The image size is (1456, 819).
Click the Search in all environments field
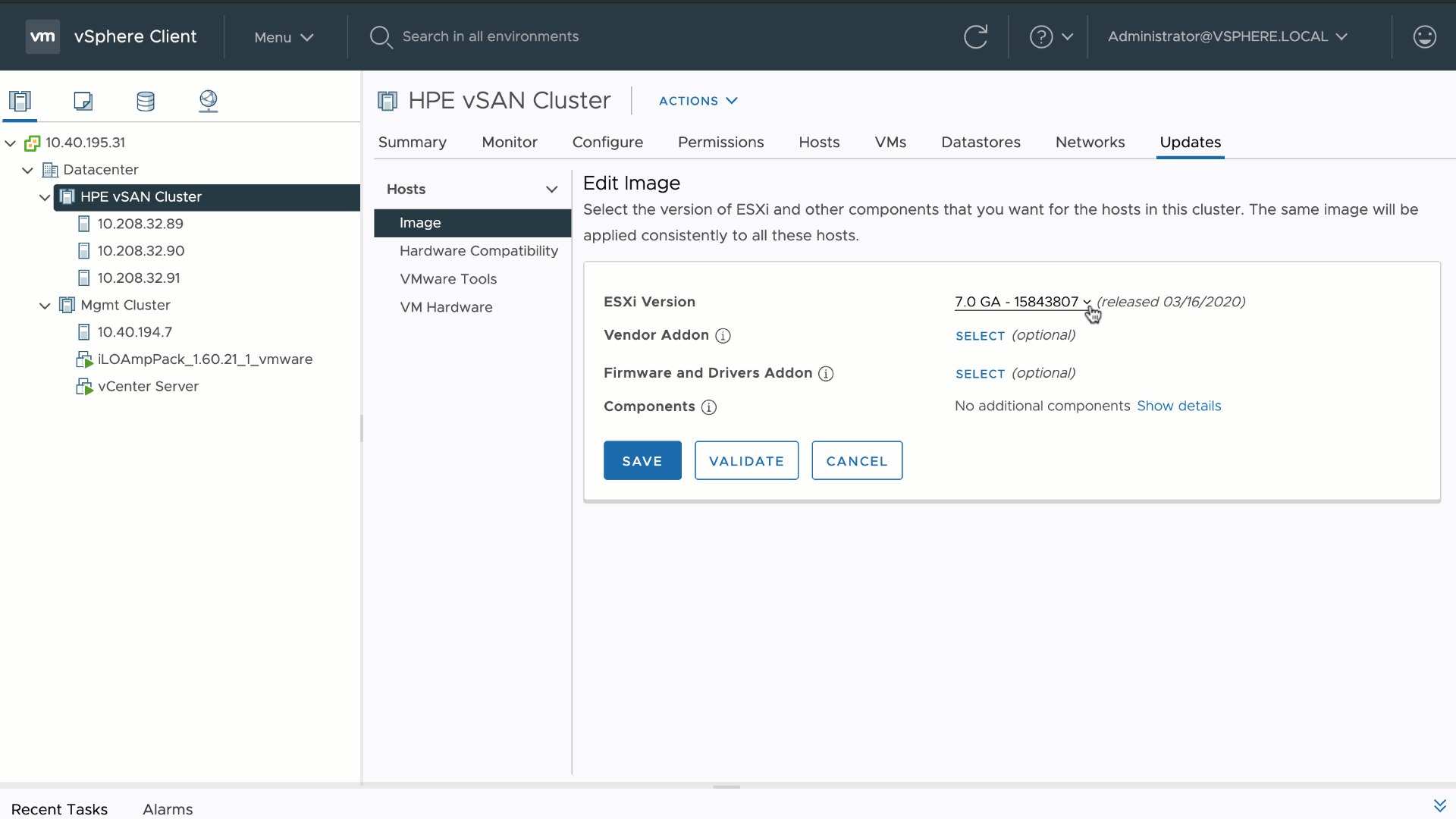pos(490,36)
